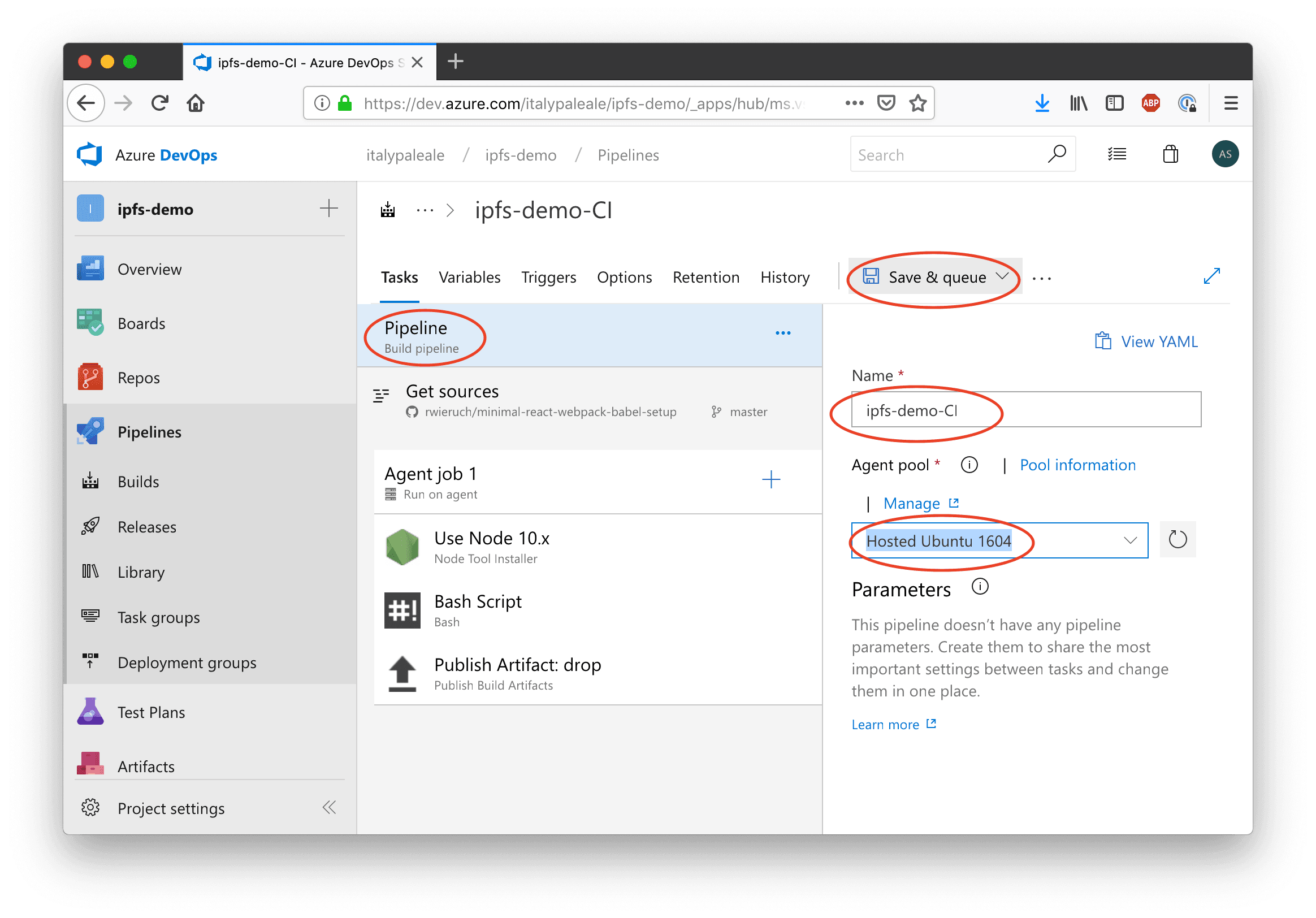
Task: Select the Bash Script task
Action: 598,610
